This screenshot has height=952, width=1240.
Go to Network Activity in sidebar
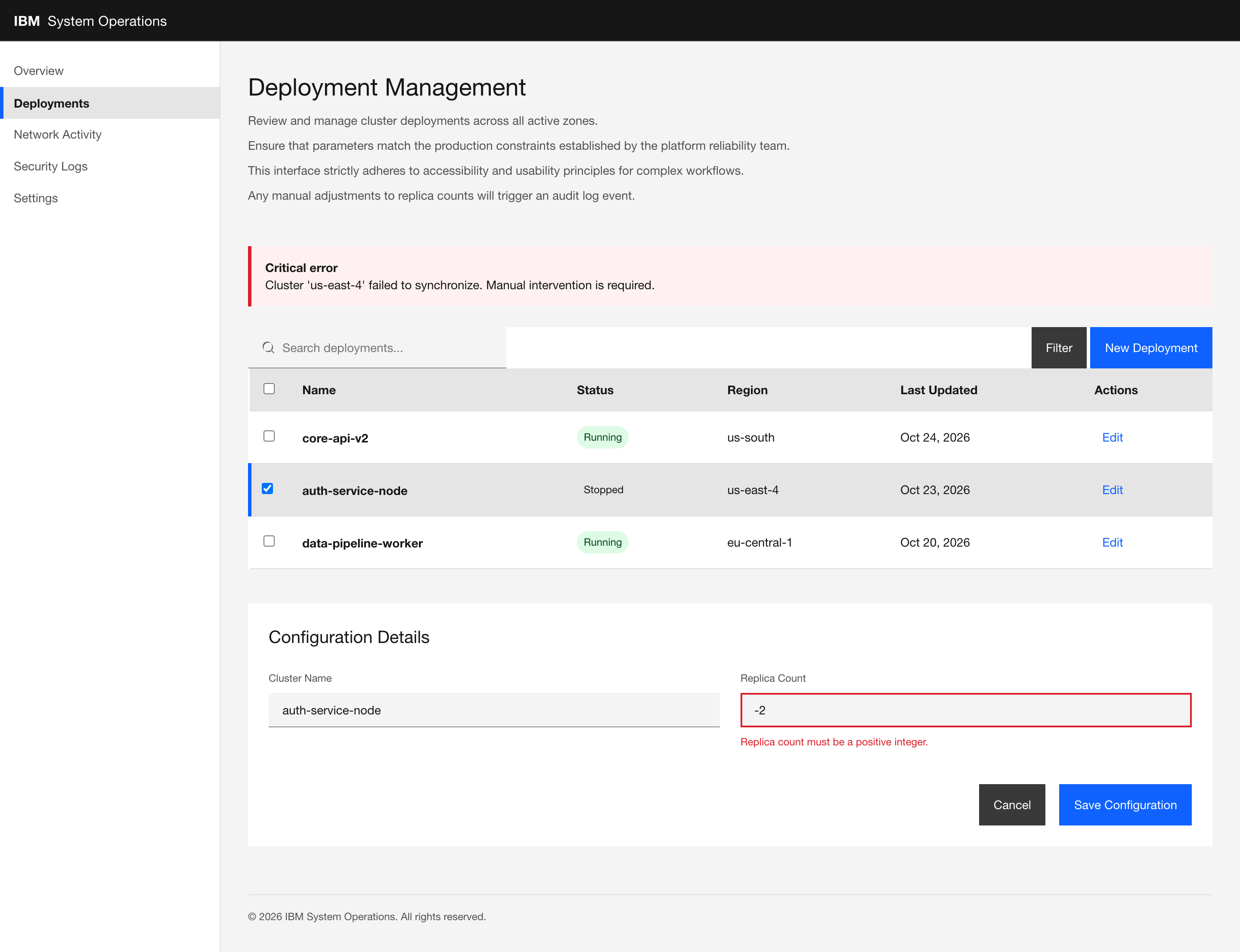(x=58, y=134)
